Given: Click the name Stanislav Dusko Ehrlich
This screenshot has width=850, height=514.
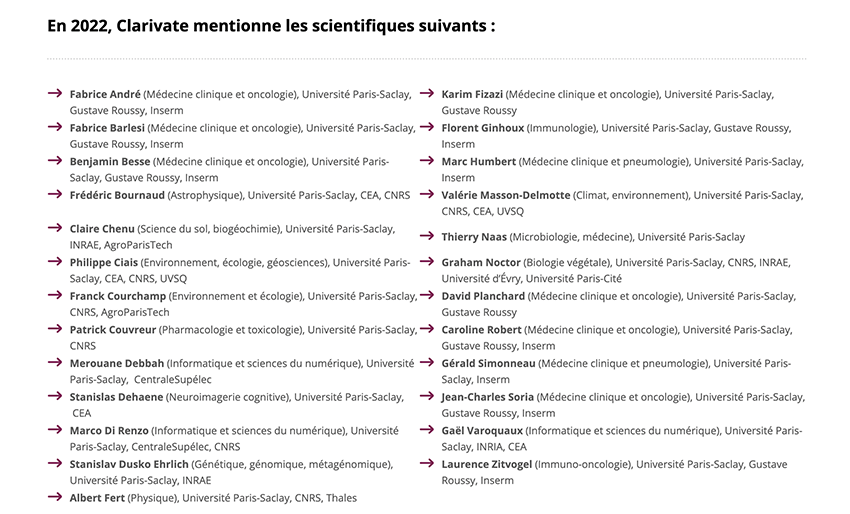Looking at the screenshot, I should 129,464.
